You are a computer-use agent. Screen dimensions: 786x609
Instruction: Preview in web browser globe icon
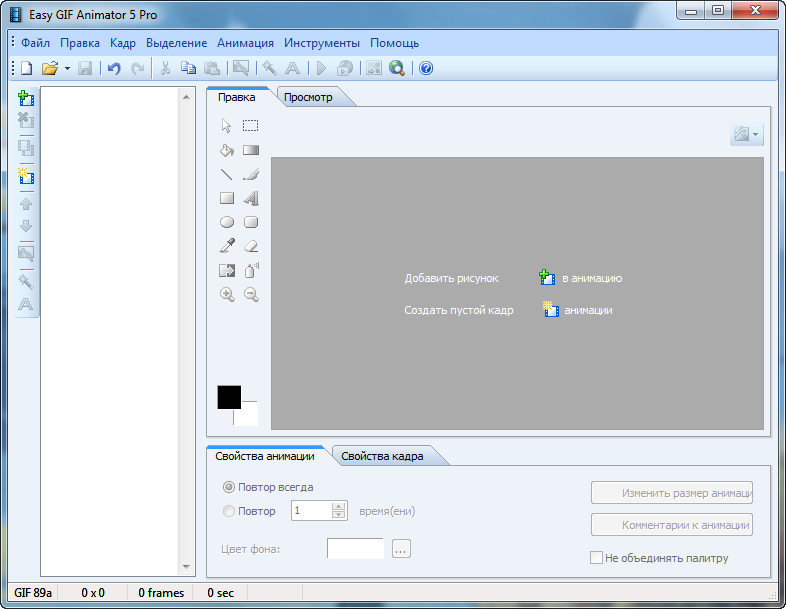click(x=397, y=68)
